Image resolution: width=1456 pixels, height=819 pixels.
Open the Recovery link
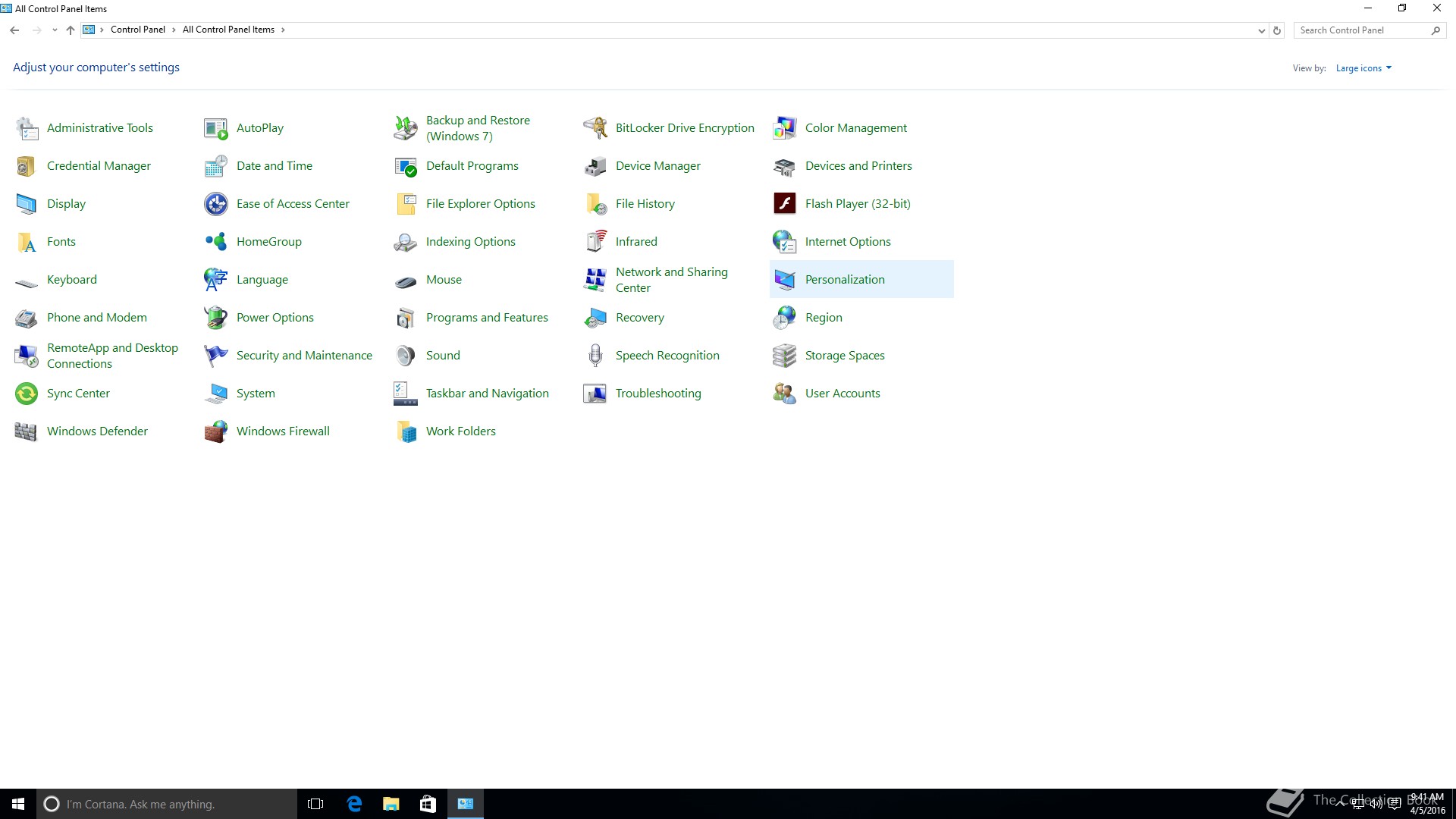tap(640, 318)
